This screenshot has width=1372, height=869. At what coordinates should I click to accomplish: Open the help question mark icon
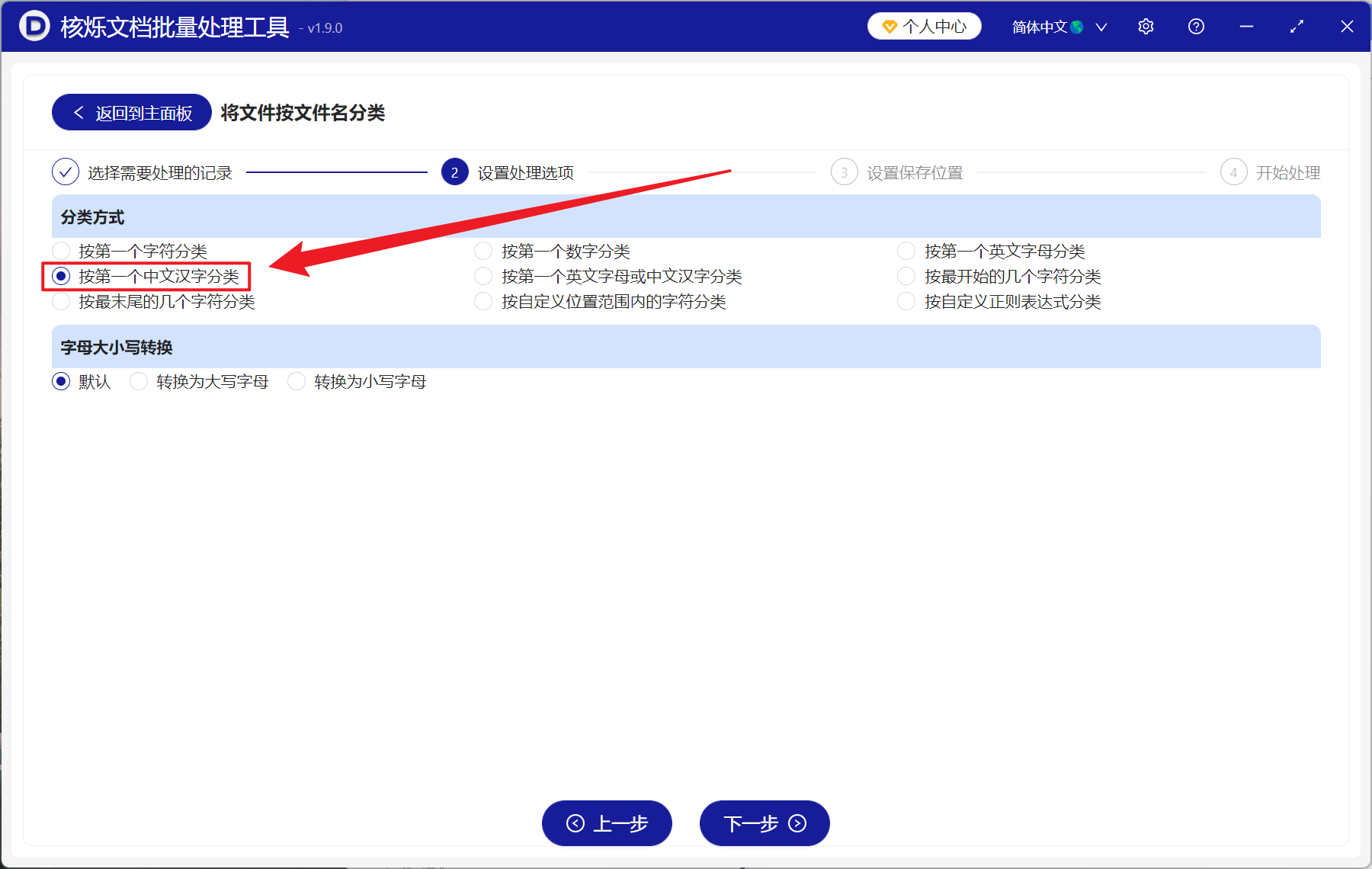[x=1195, y=26]
